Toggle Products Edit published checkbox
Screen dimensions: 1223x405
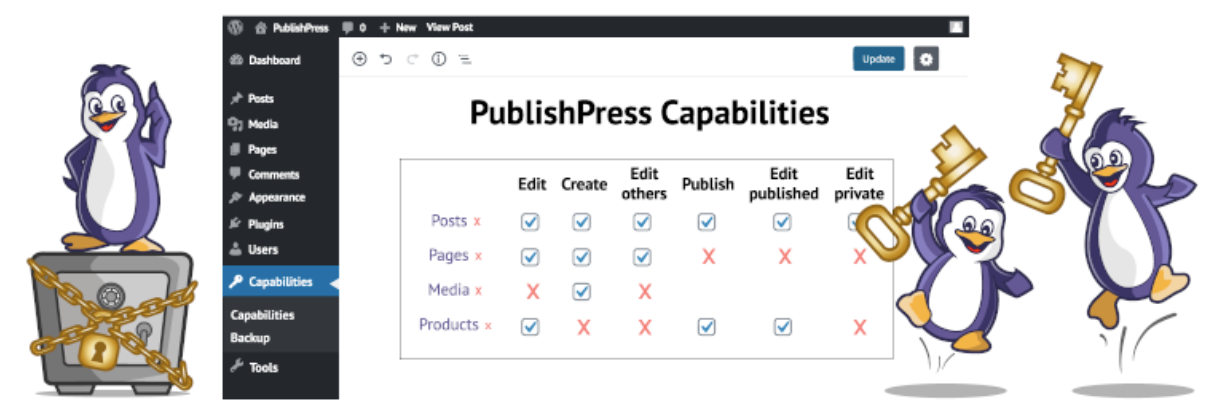[x=783, y=326]
